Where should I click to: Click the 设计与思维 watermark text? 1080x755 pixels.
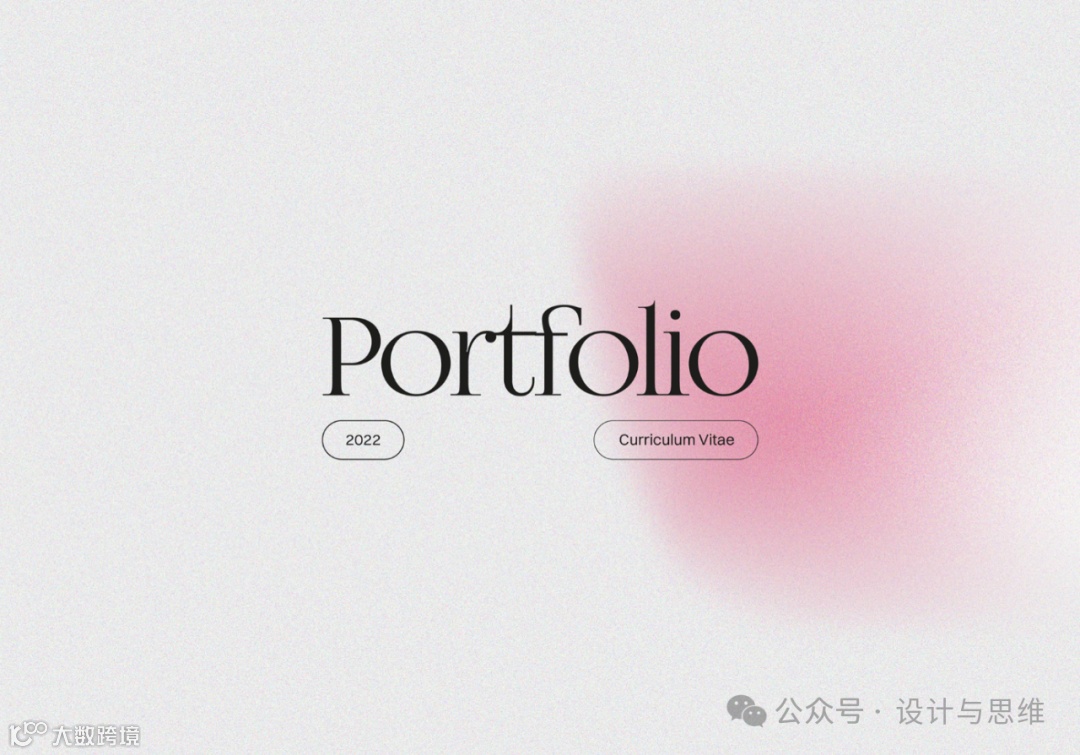click(970, 712)
